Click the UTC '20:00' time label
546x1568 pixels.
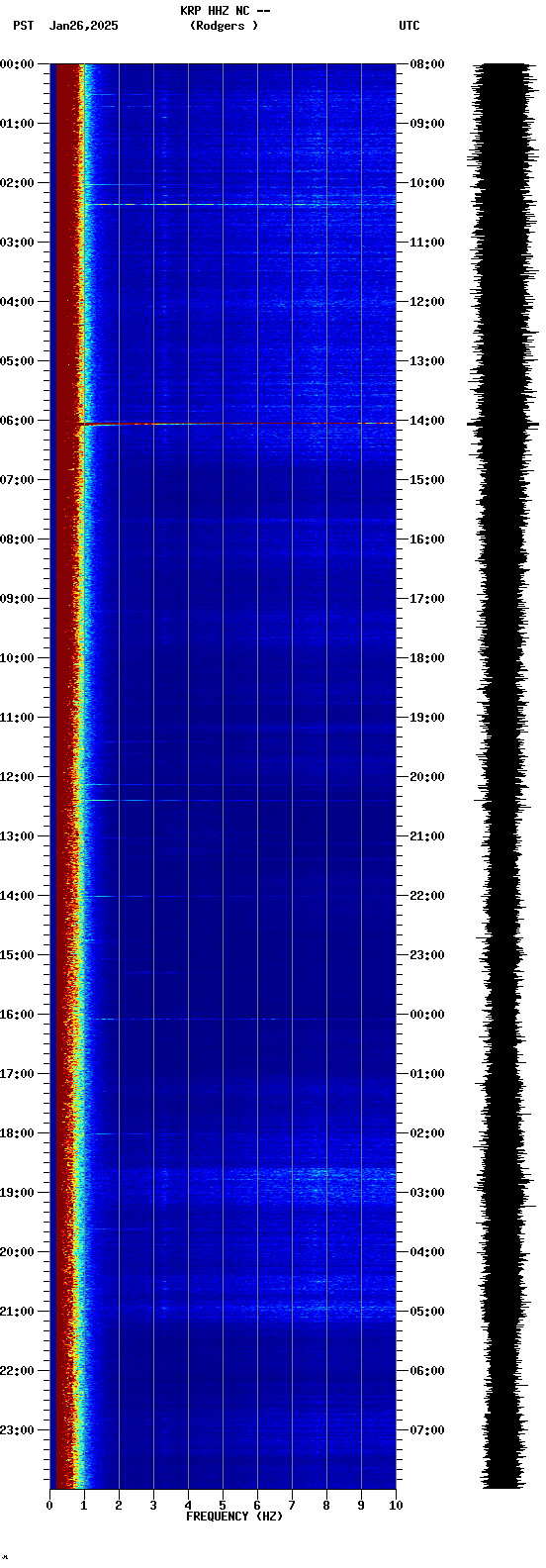[x=427, y=777]
